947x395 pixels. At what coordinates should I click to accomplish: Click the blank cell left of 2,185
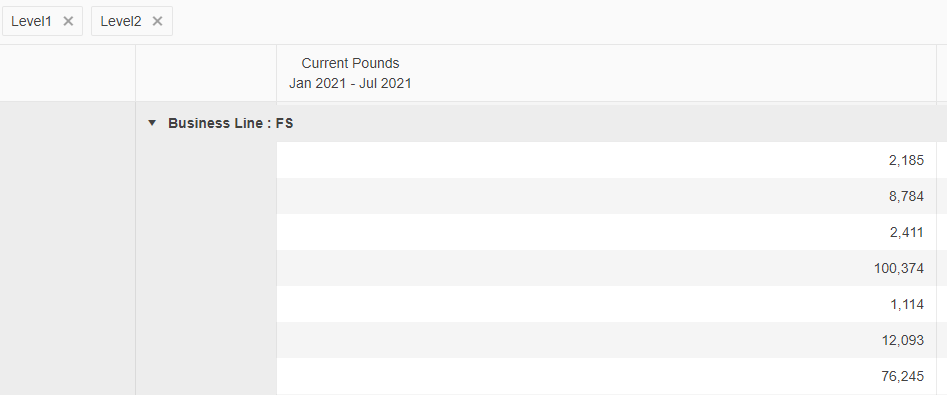206,160
